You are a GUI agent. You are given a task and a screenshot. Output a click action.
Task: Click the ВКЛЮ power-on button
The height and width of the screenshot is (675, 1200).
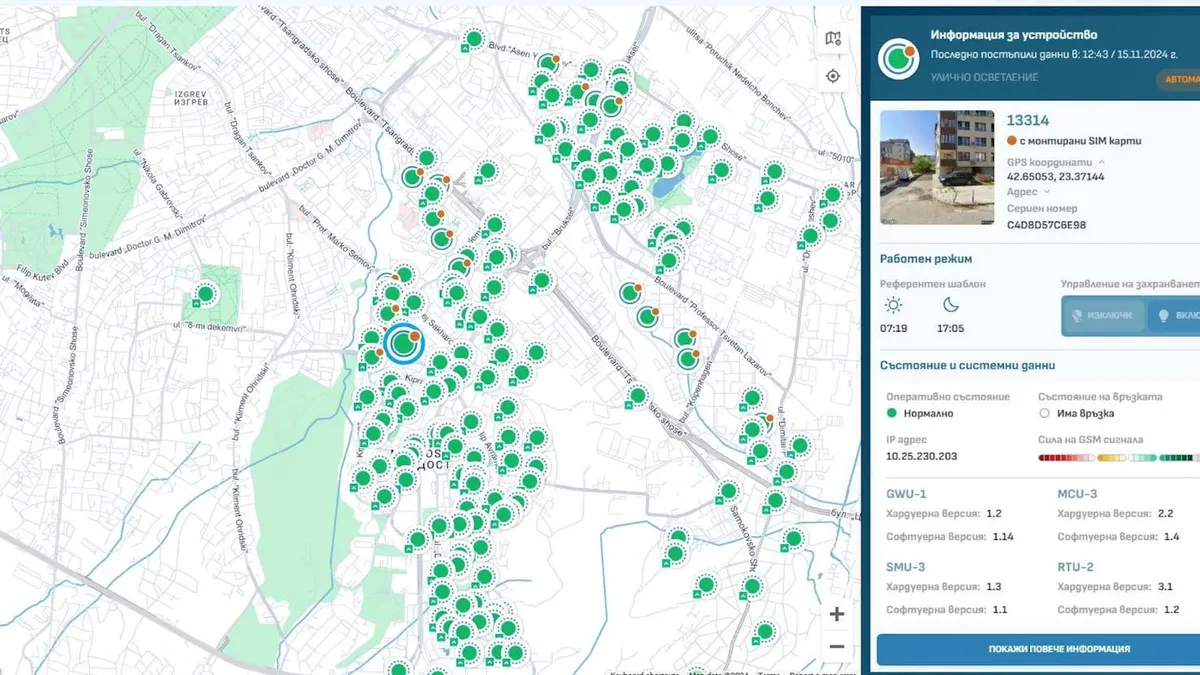(x=1173, y=315)
